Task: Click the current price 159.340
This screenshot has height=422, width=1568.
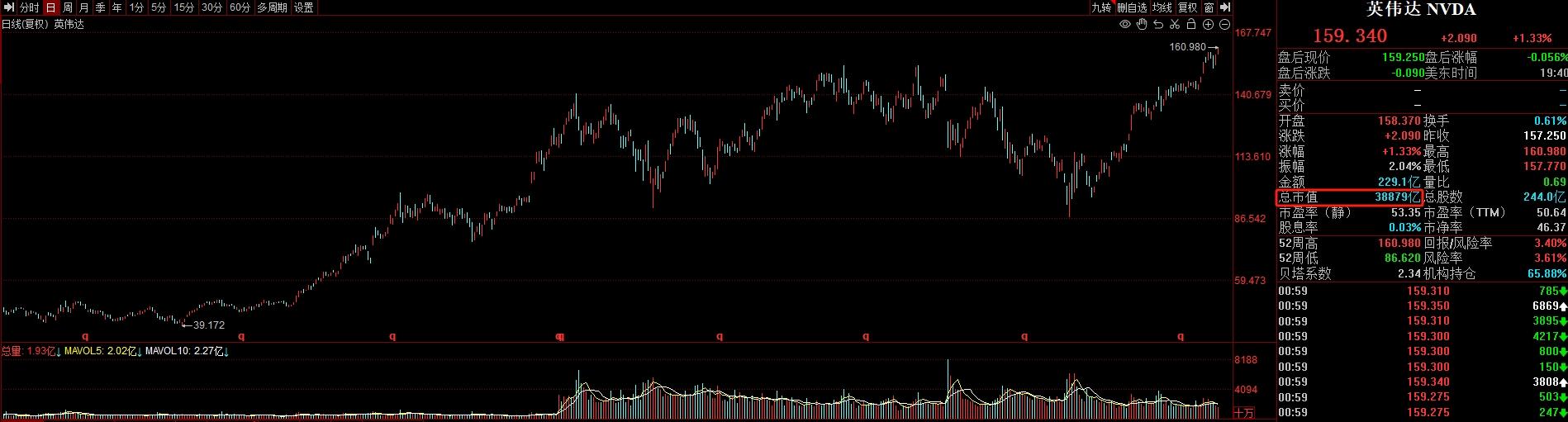Action: pos(1350,36)
